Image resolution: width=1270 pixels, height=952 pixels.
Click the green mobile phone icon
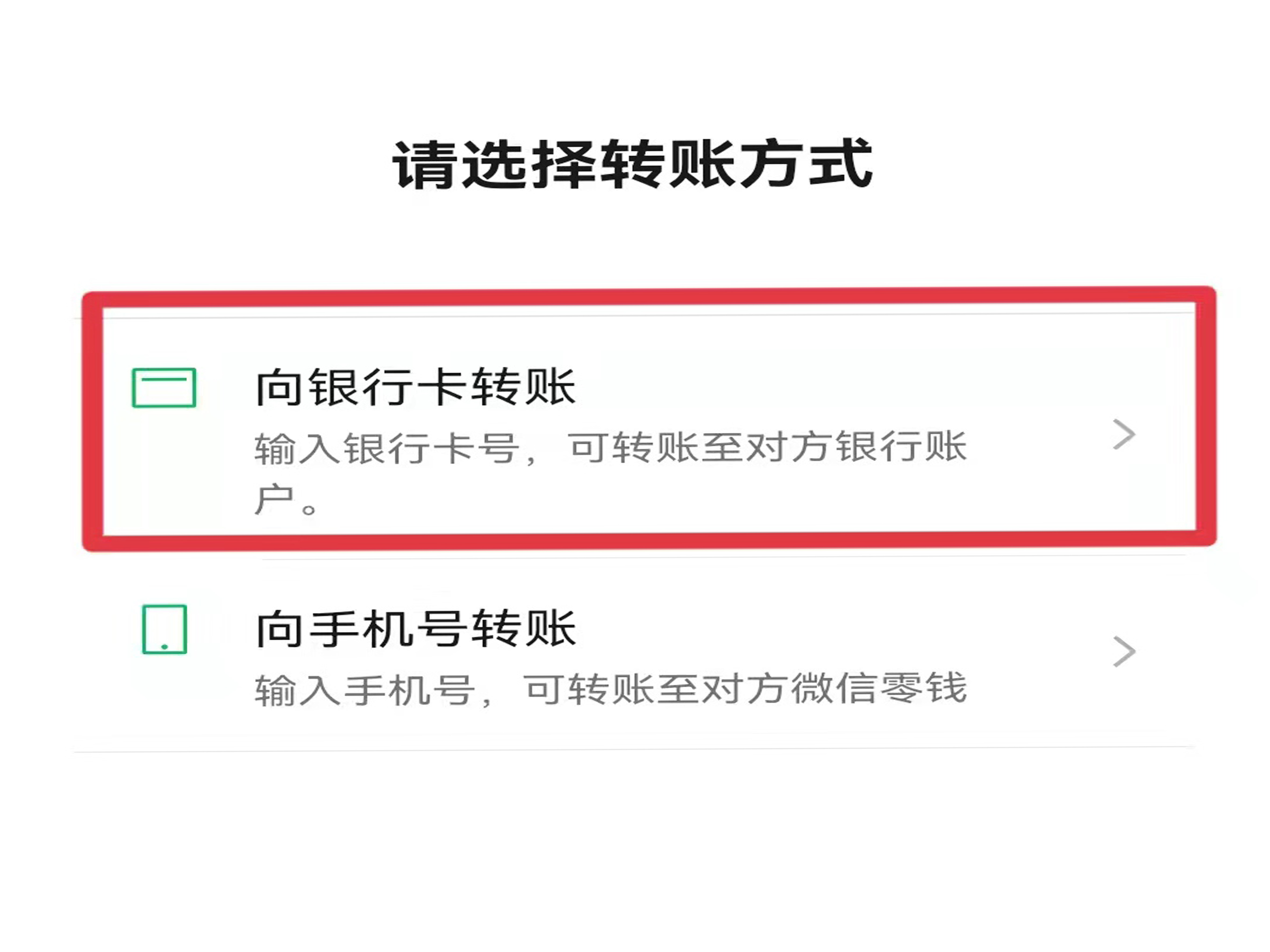pos(164,629)
